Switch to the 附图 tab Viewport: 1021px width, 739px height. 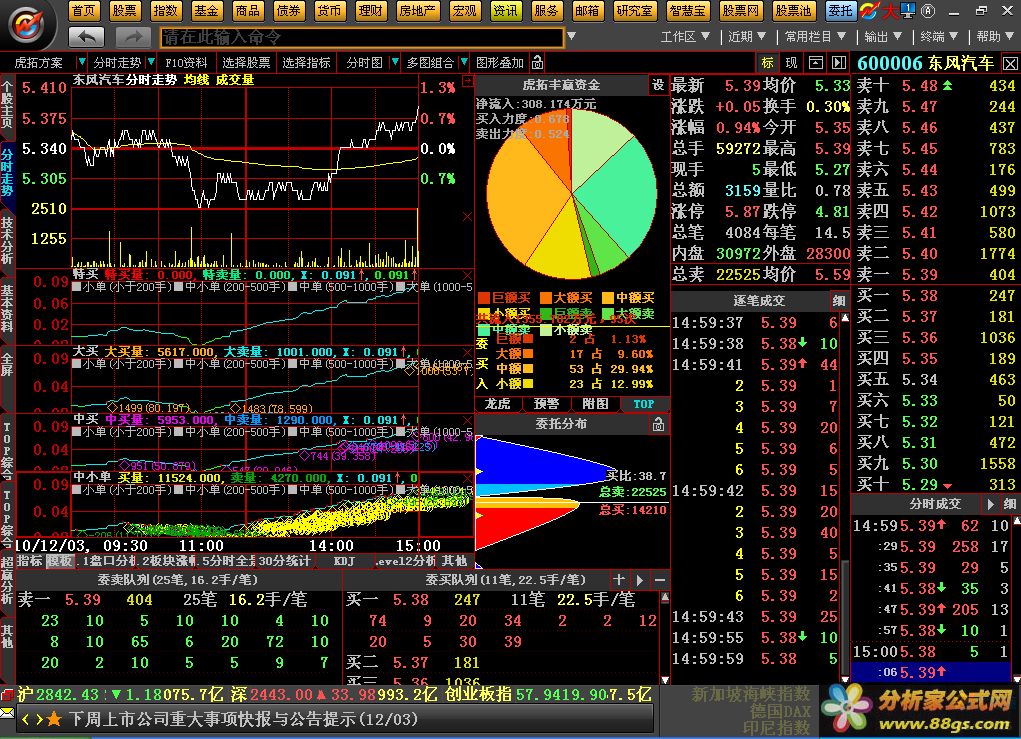coord(595,404)
